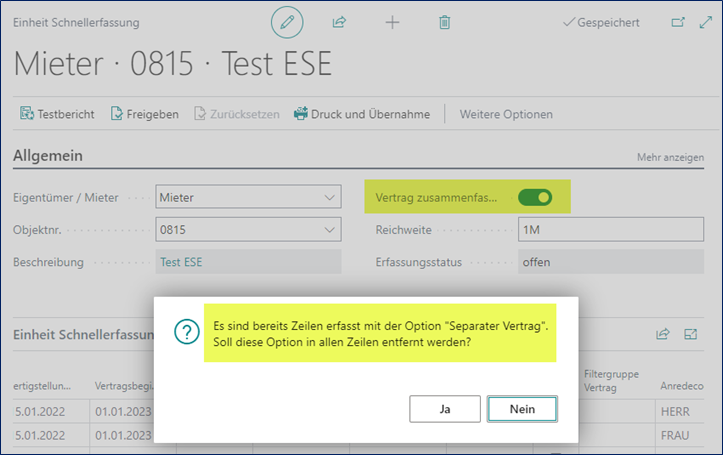
Task: Click Druck und Übernahme action
Action: point(361,114)
